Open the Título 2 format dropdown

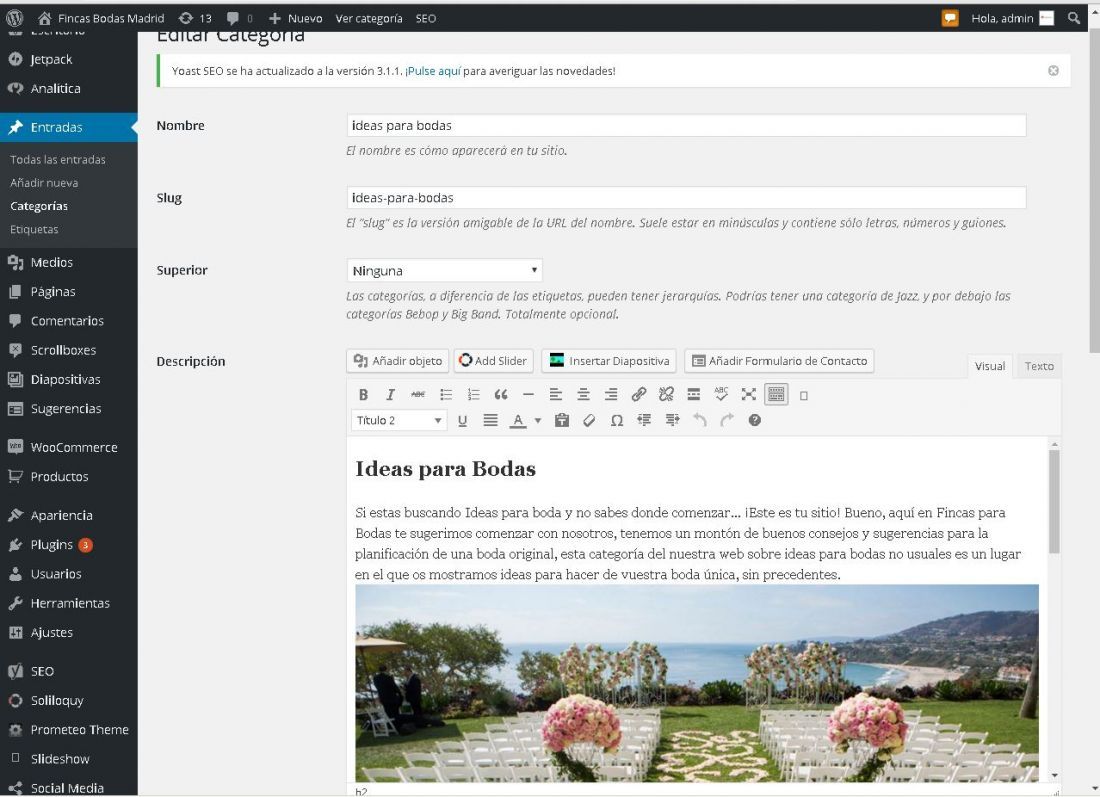(x=398, y=420)
